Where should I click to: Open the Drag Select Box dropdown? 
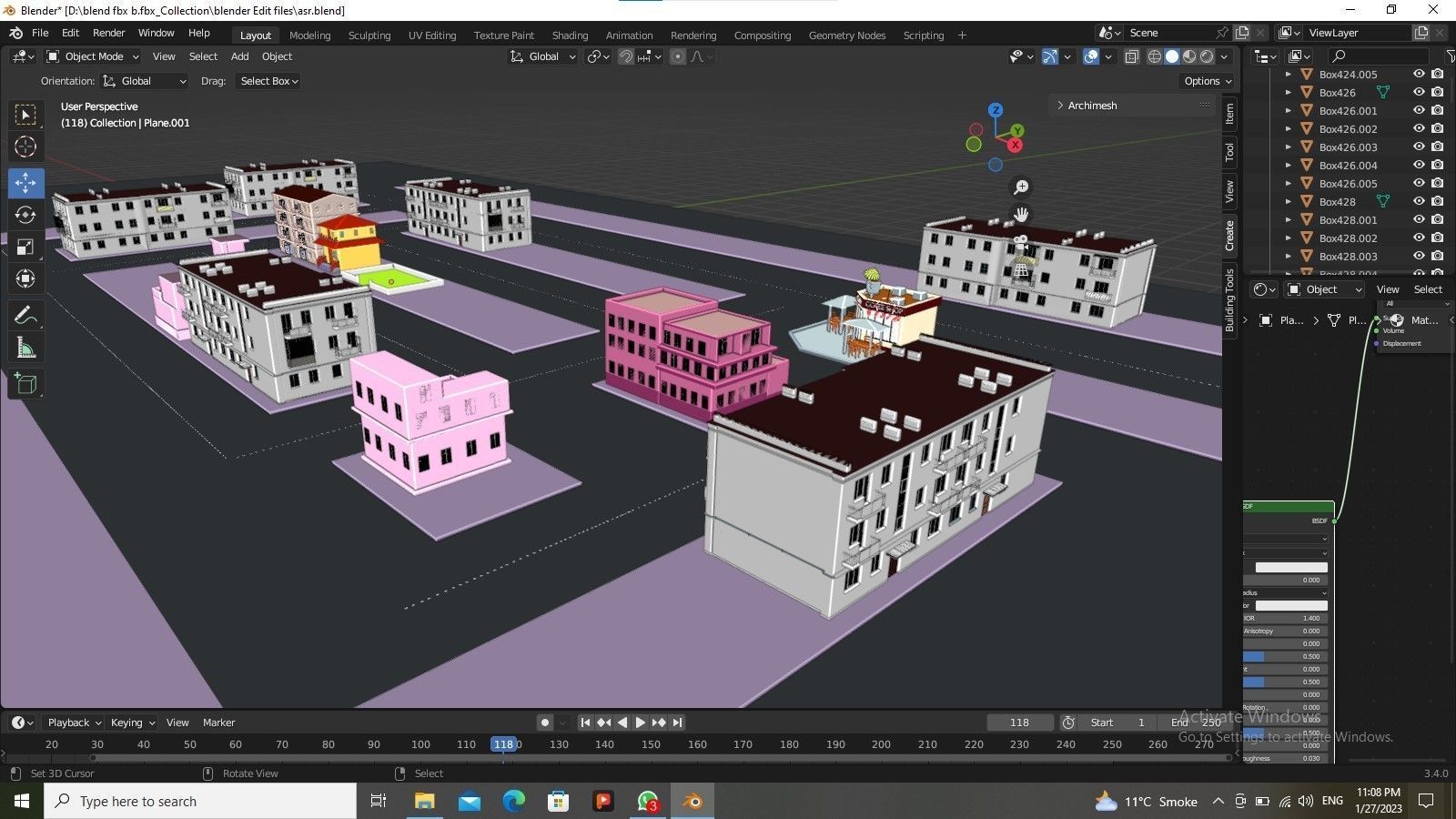pos(268,81)
